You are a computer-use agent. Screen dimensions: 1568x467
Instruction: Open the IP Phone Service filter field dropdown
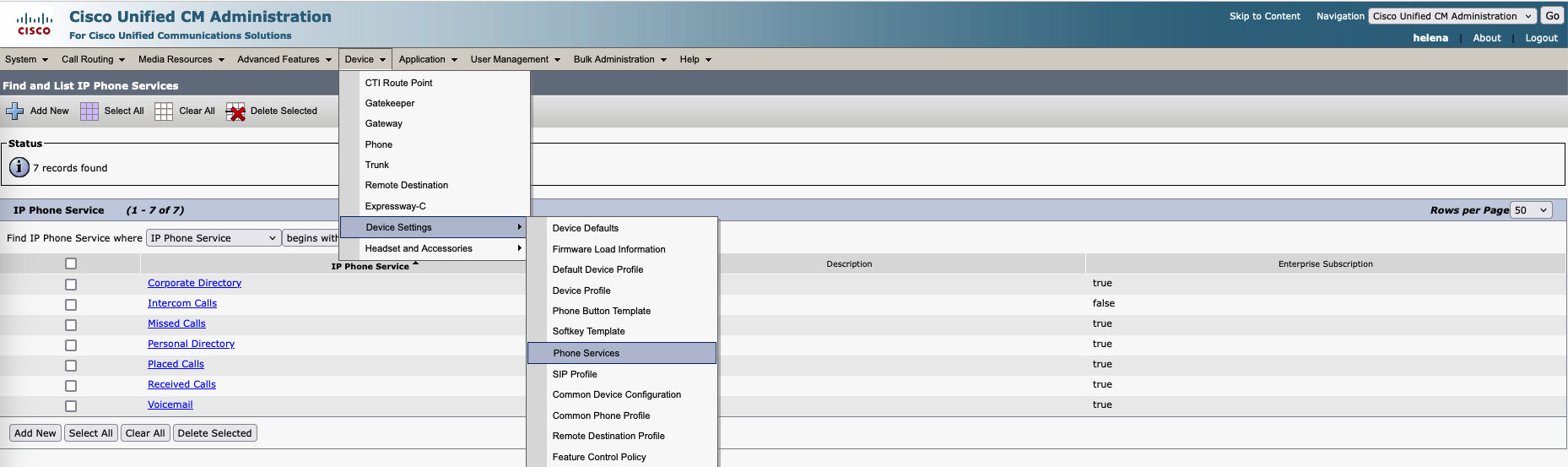(214, 238)
